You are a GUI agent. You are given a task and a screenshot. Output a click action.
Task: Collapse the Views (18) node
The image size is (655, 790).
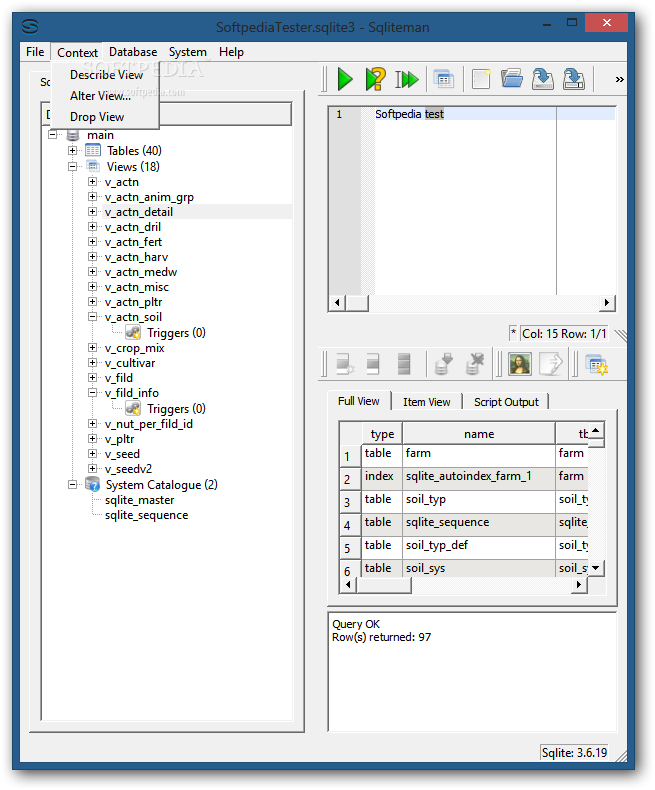click(x=73, y=166)
